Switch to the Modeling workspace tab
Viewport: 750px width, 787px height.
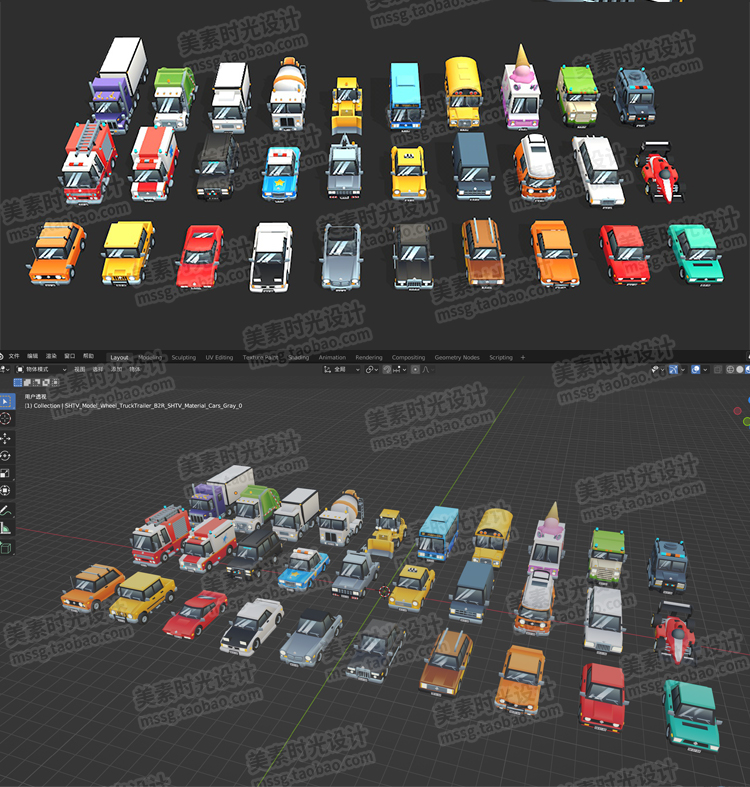[x=150, y=357]
